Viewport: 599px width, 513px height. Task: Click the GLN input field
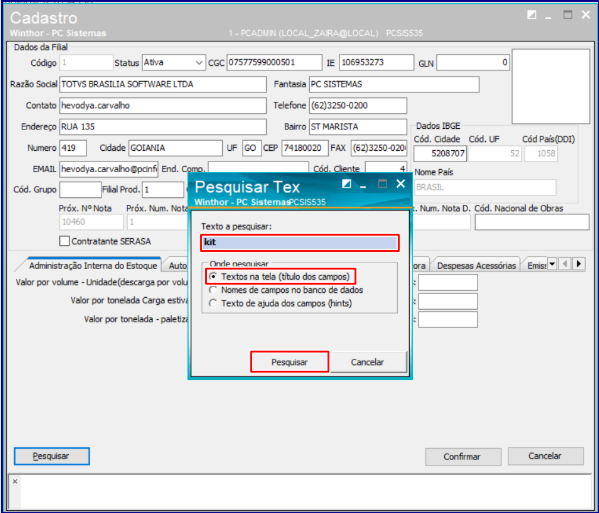473,63
